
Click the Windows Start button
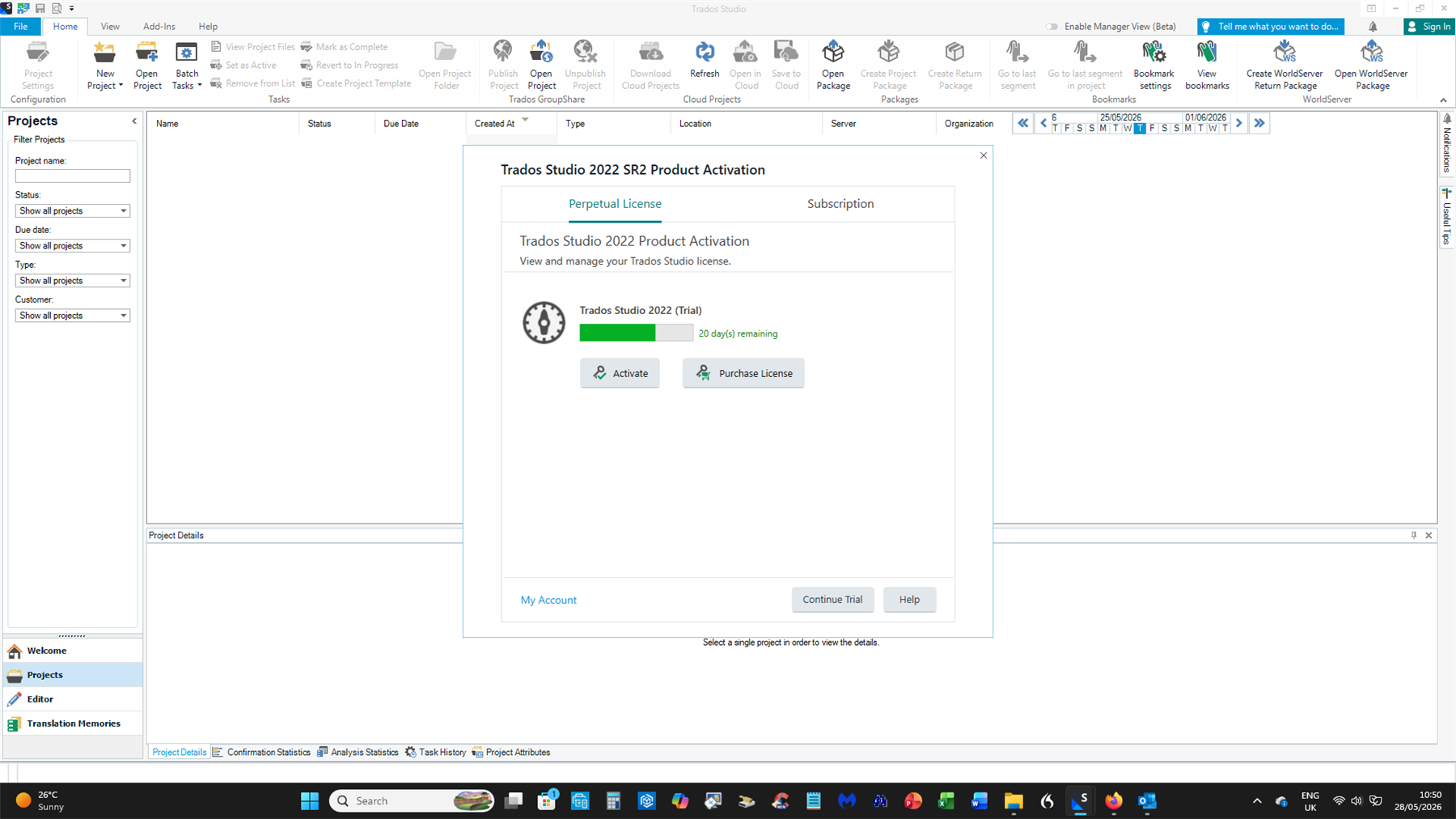coord(310,801)
